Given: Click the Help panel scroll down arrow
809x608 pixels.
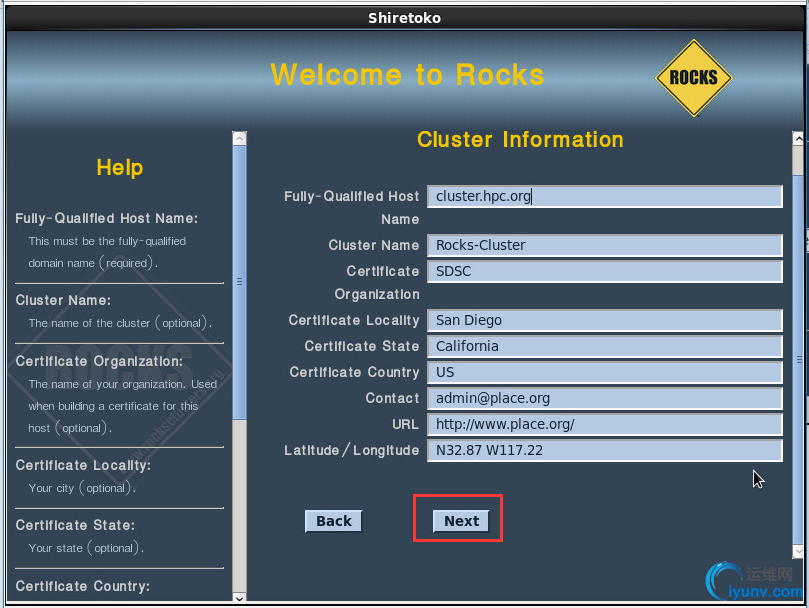Looking at the screenshot, I should [239, 598].
